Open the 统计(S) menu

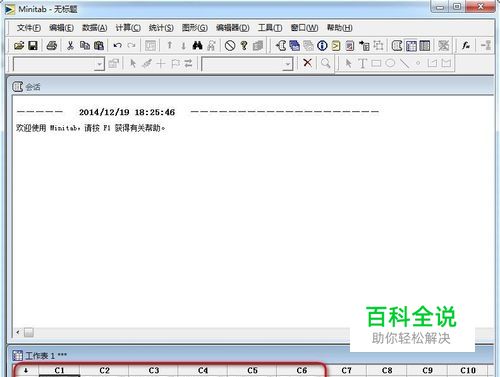(161, 28)
